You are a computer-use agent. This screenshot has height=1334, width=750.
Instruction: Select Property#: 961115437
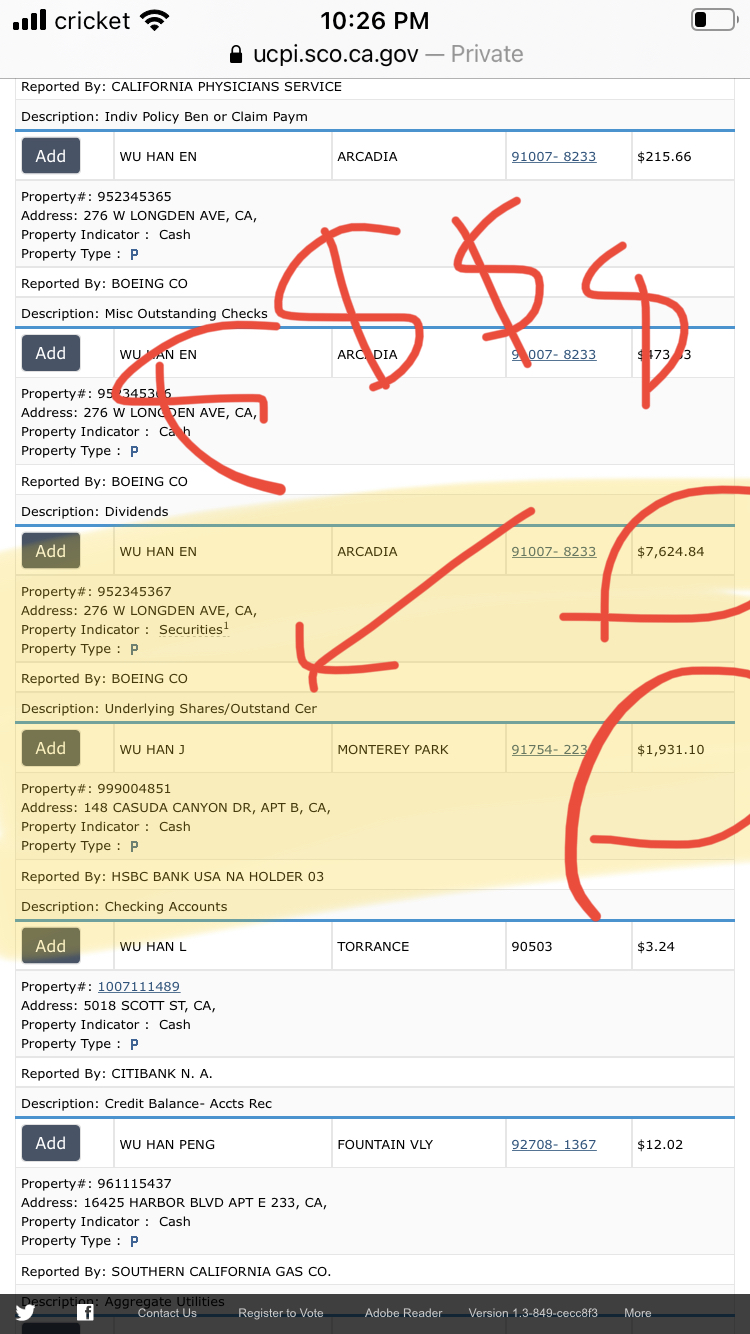pos(96,1184)
